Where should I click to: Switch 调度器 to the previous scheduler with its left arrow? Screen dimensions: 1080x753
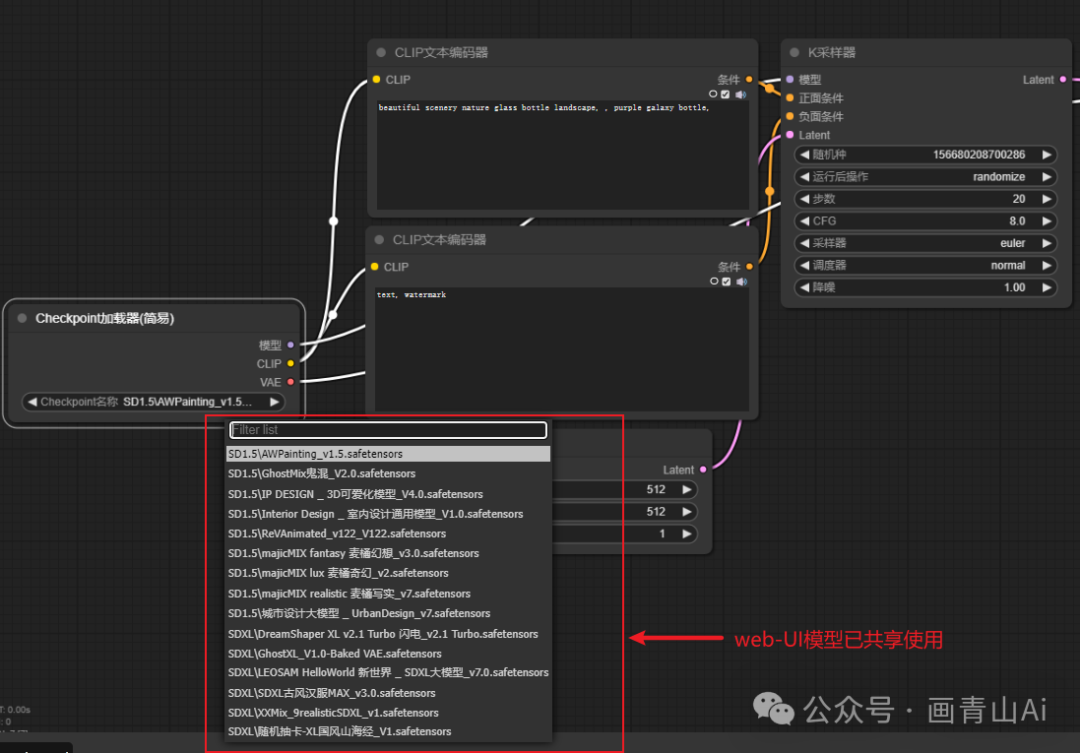[x=804, y=265]
